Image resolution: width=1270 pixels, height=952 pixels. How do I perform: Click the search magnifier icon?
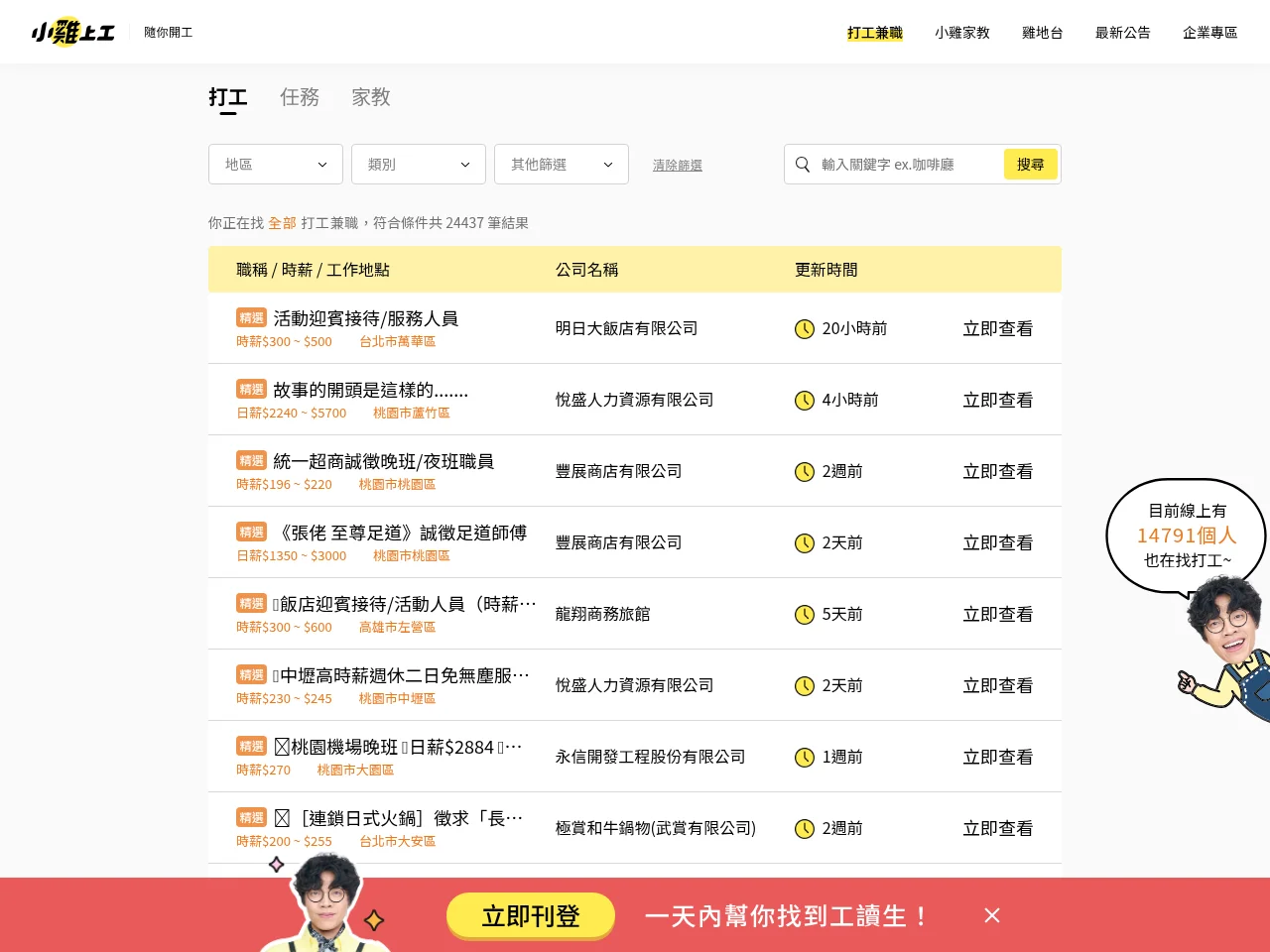[x=803, y=165]
